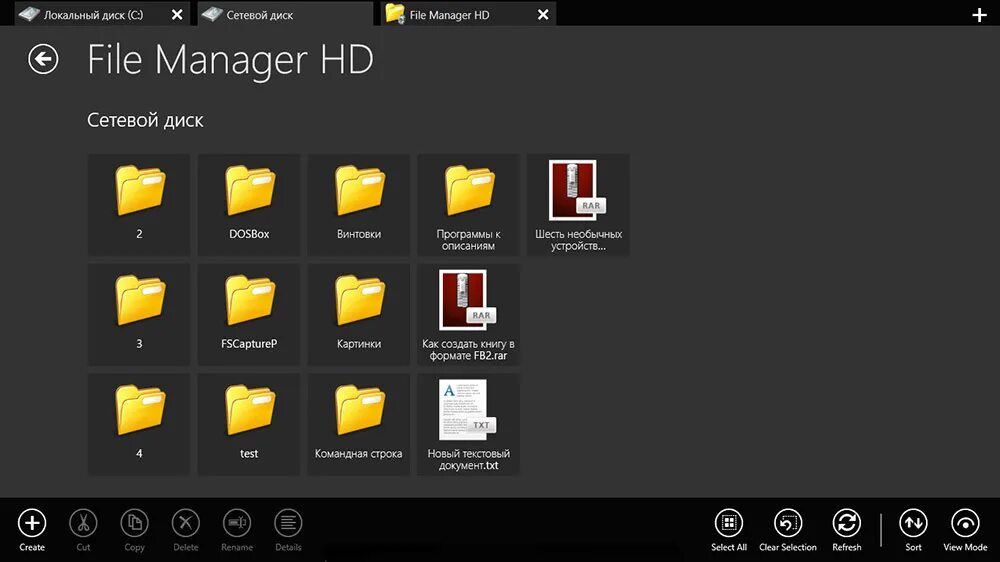Close the File Manager HD tab
Viewport: 1000px width, 562px height.
[x=543, y=15]
